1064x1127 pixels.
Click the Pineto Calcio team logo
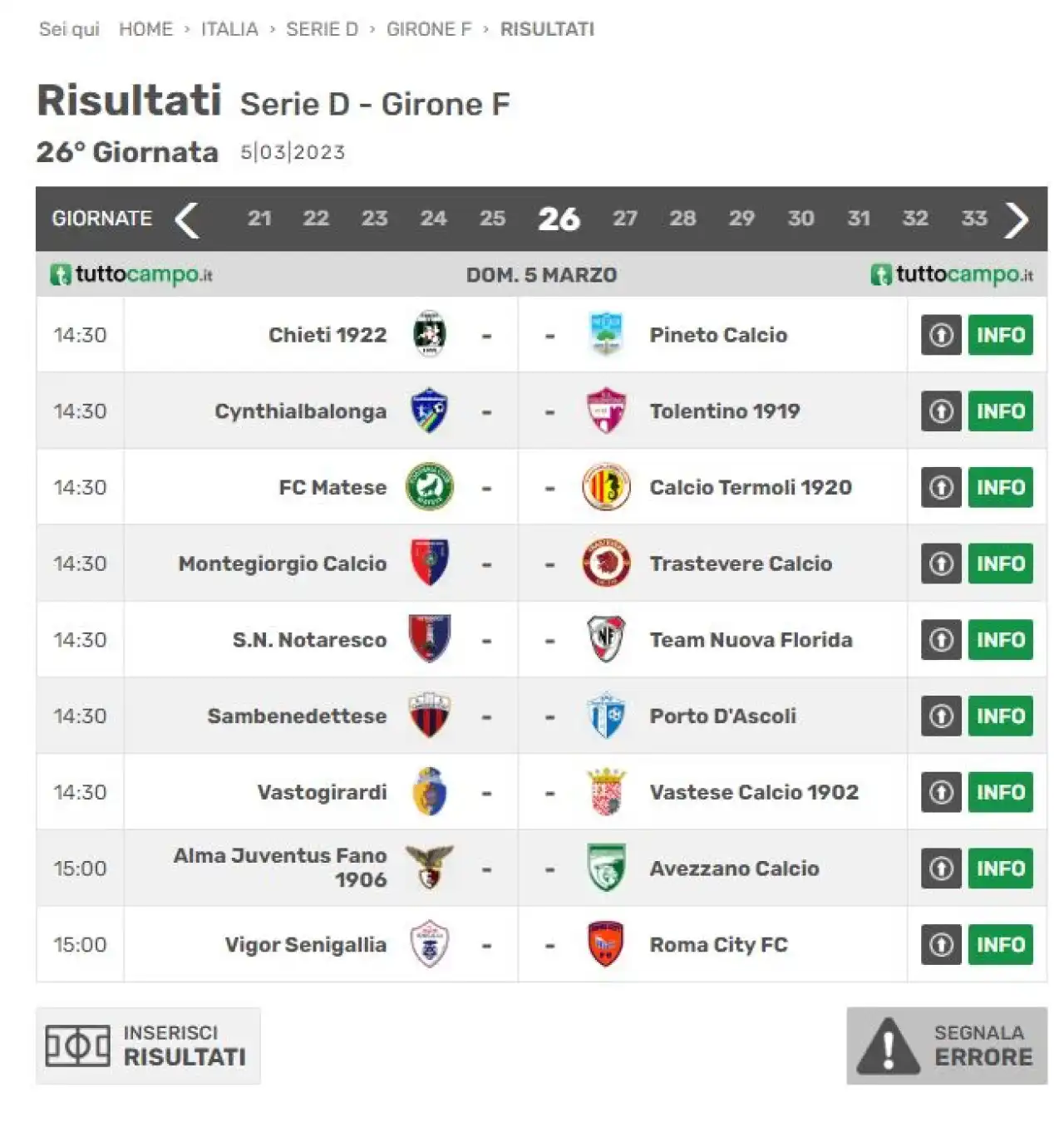pos(606,334)
